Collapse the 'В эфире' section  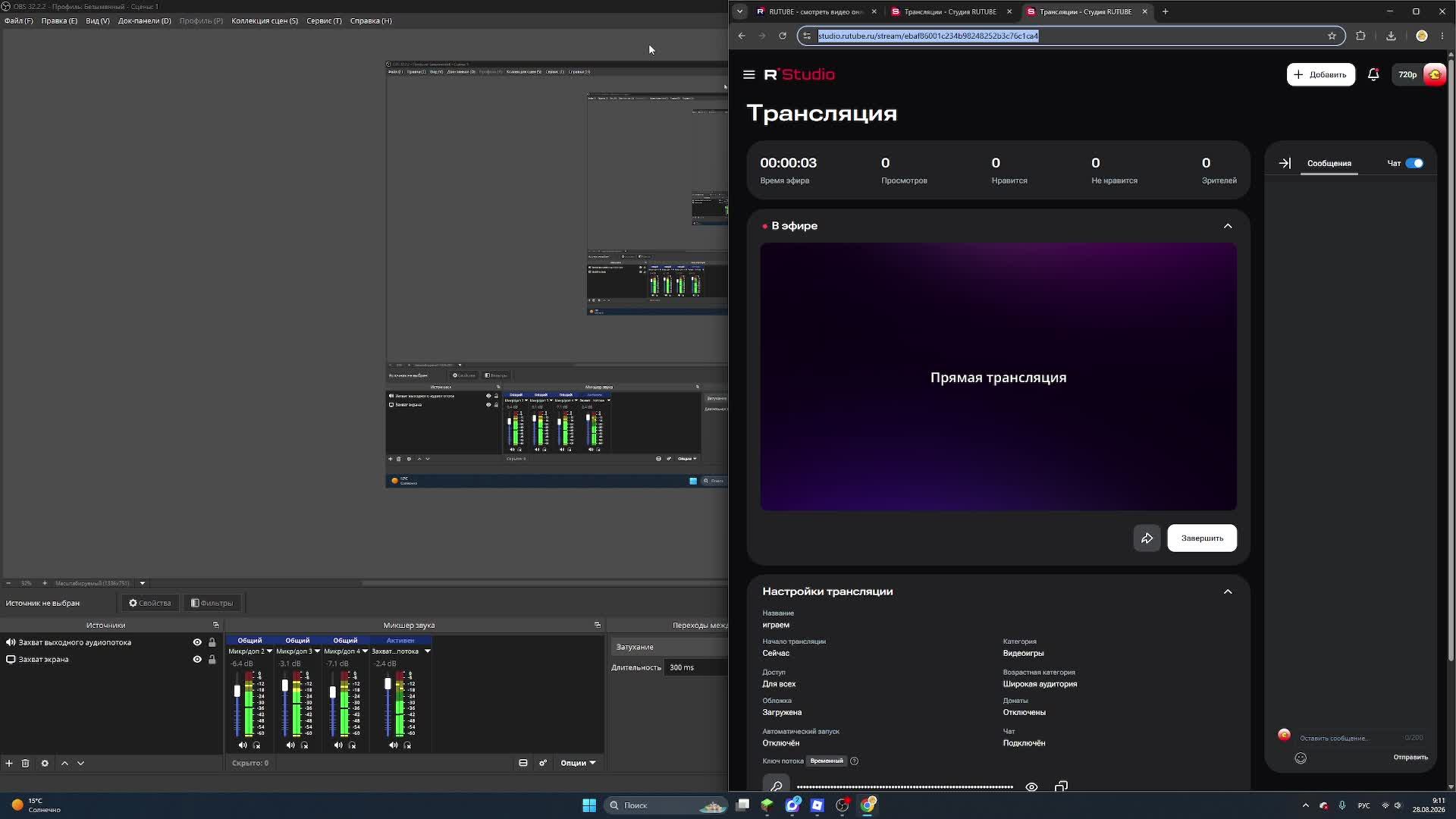1228,226
